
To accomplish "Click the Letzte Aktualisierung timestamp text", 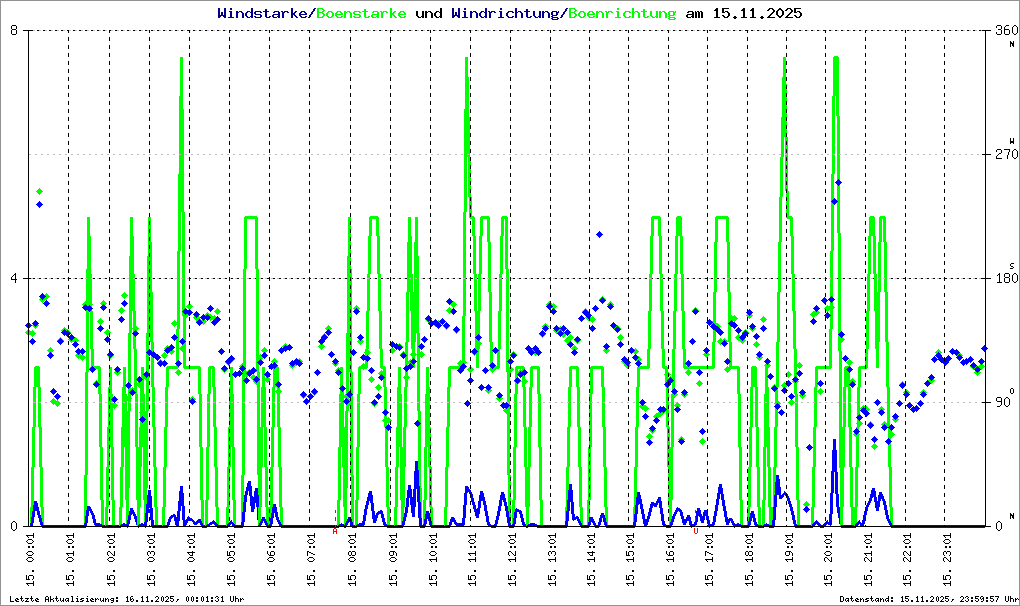I will tap(127, 599).
